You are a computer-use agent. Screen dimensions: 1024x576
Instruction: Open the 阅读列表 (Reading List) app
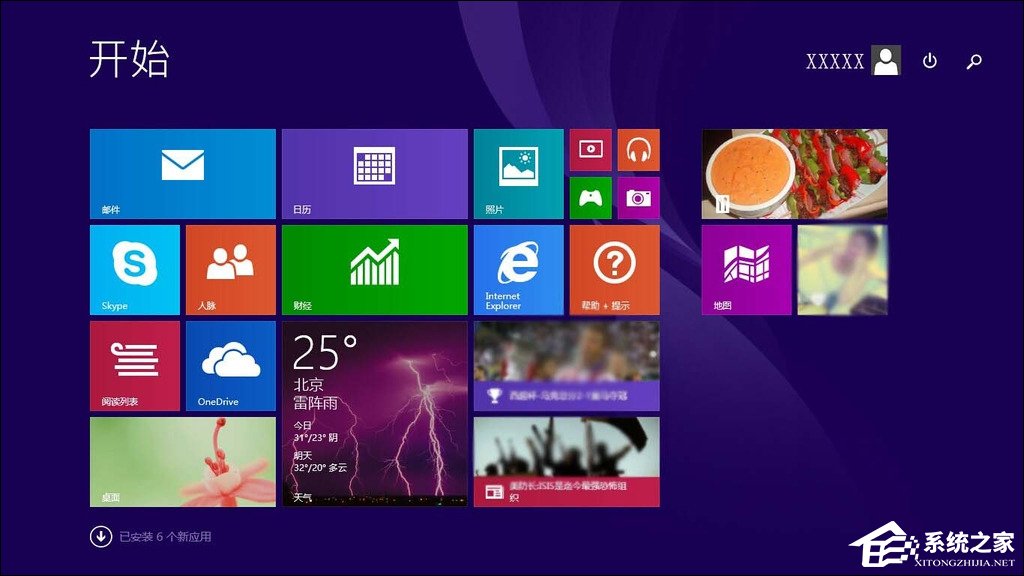coord(134,364)
